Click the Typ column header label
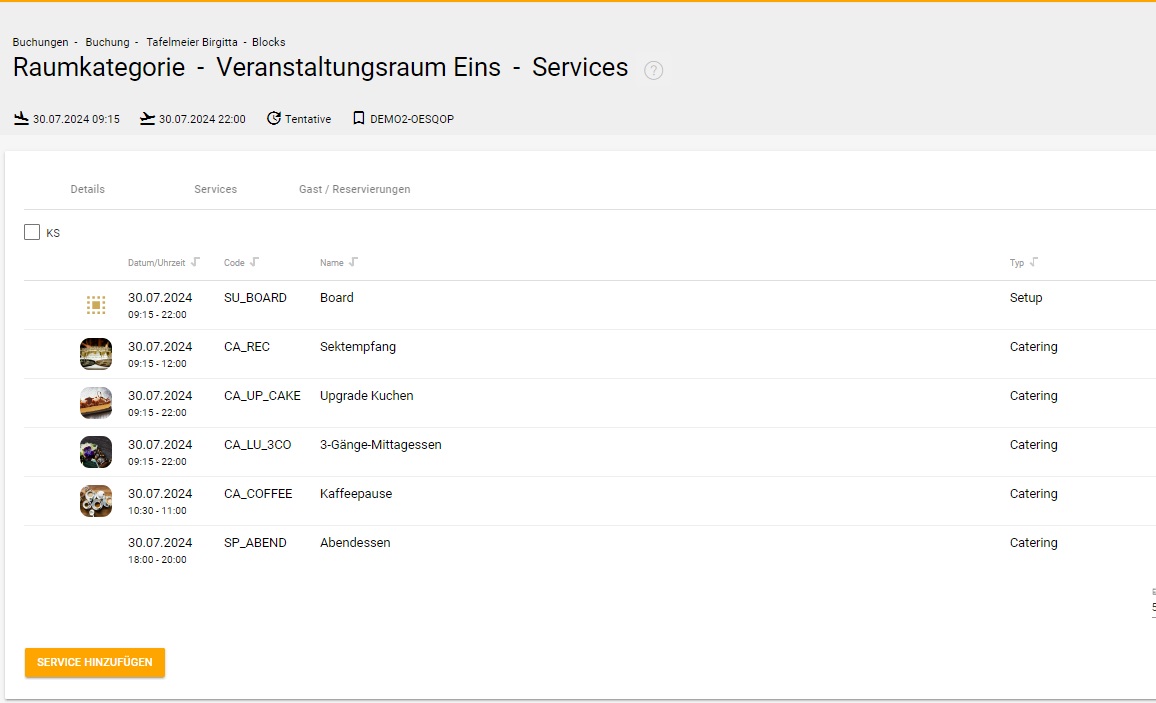1156x703 pixels. coord(1017,262)
